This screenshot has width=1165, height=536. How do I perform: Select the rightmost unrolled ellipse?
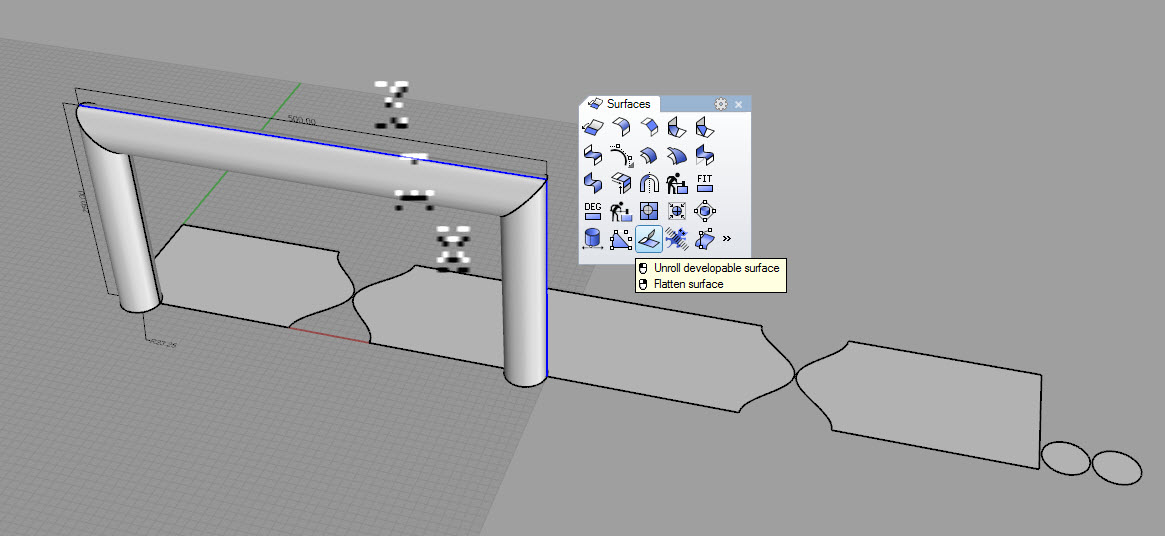pyautogui.click(x=1117, y=468)
